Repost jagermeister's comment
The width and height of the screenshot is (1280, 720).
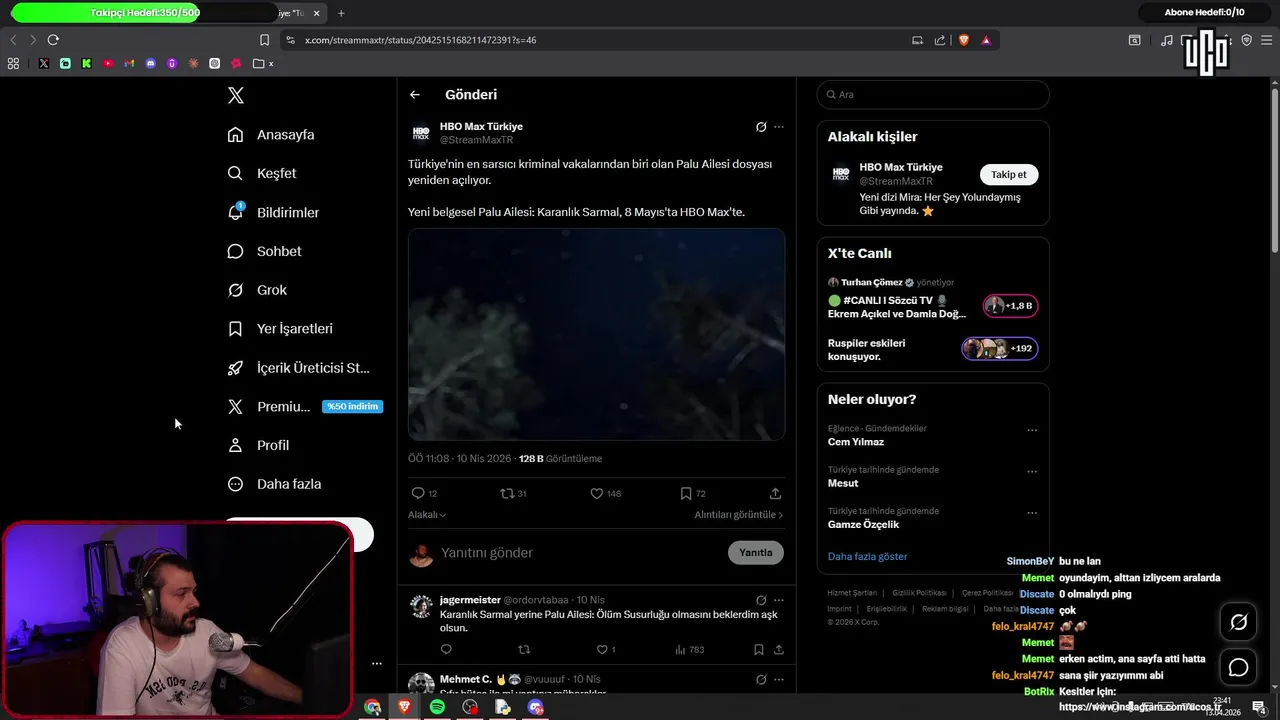(x=524, y=650)
